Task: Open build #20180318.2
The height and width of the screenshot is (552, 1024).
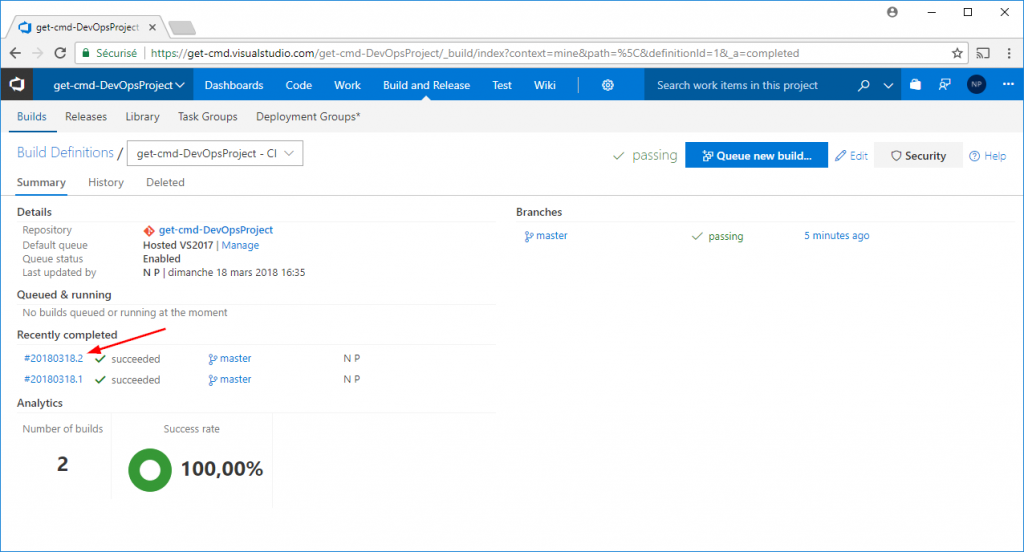Action: 54,358
